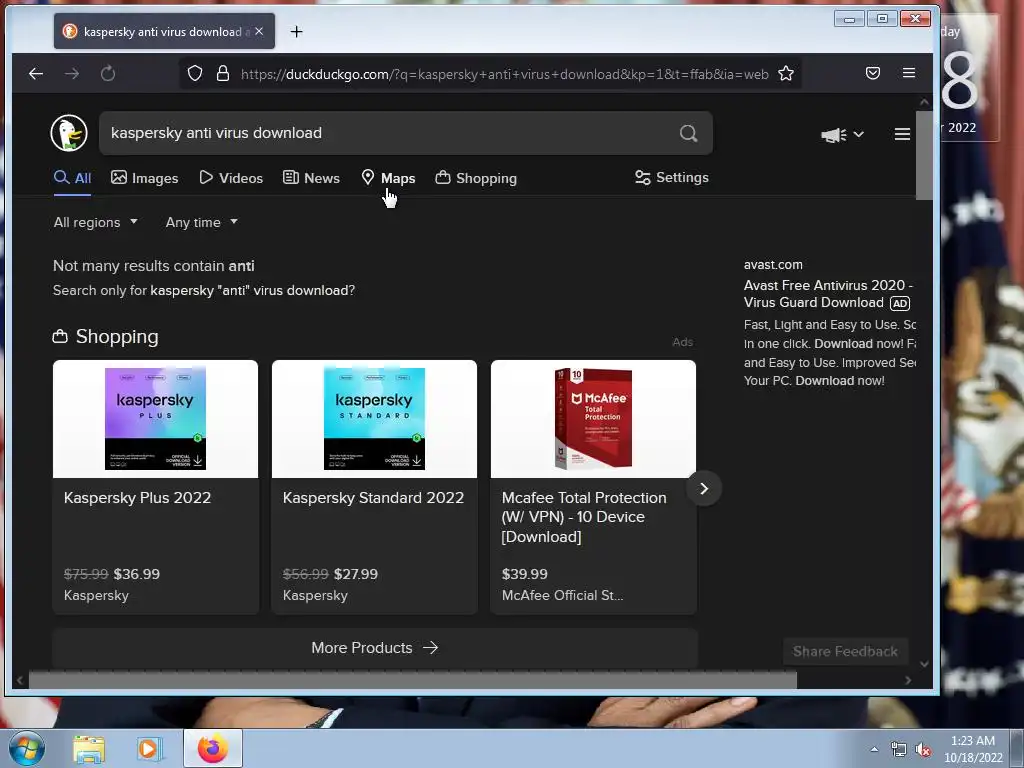Screen dimensions: 1024x768
Task: Open network status tray icon
Action: click(899, 750)
